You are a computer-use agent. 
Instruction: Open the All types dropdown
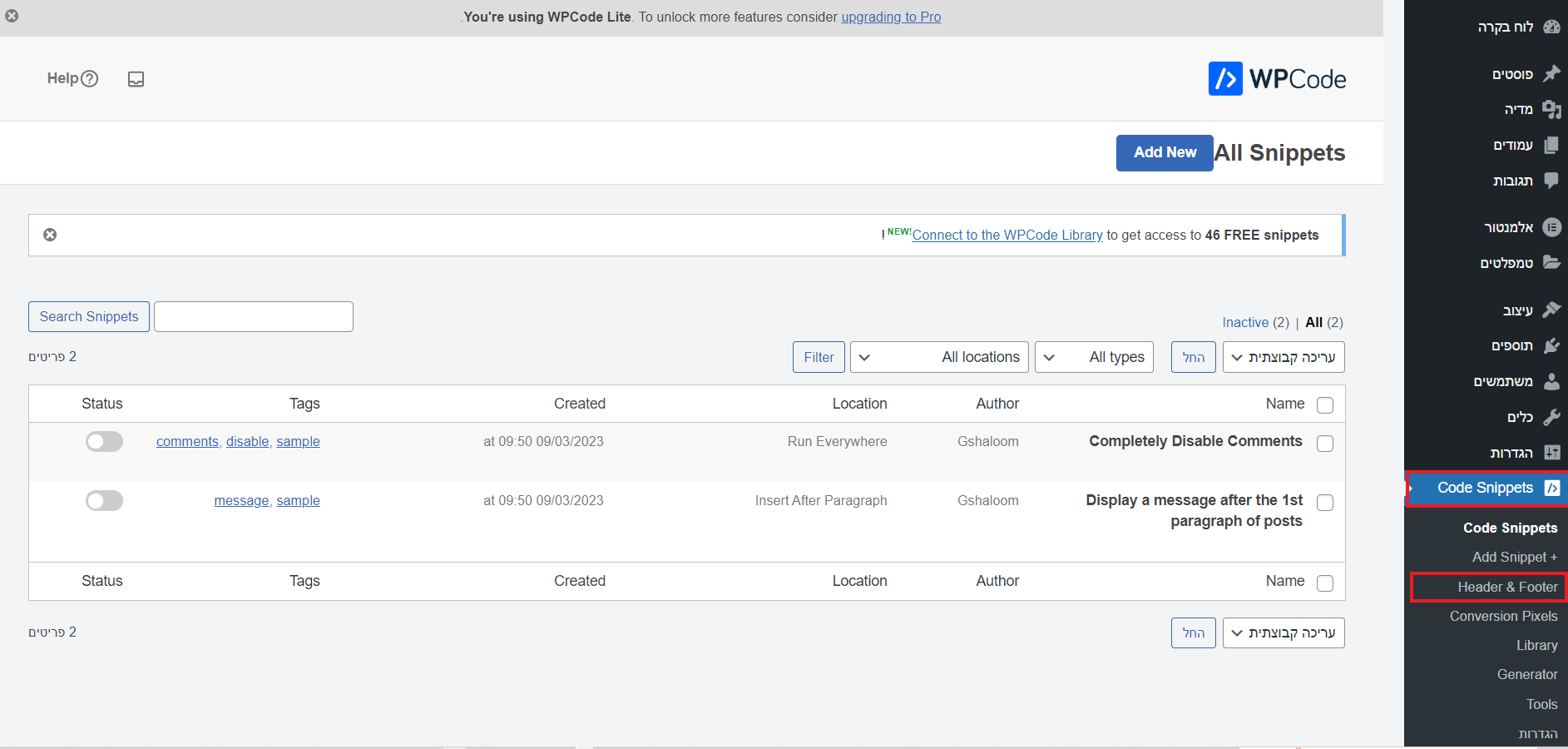(x=1094, y=357)
